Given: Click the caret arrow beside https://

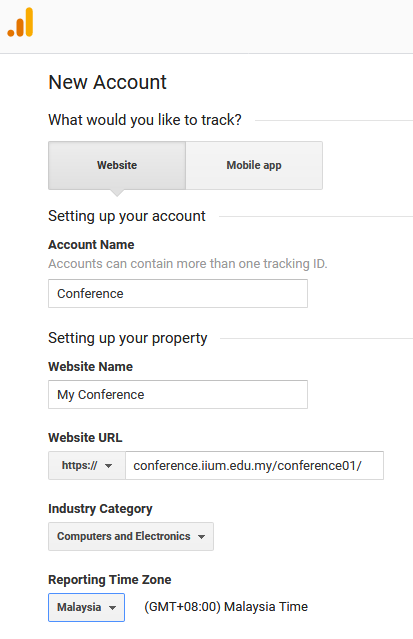Looking at the screenshot, I should (108, 466).
